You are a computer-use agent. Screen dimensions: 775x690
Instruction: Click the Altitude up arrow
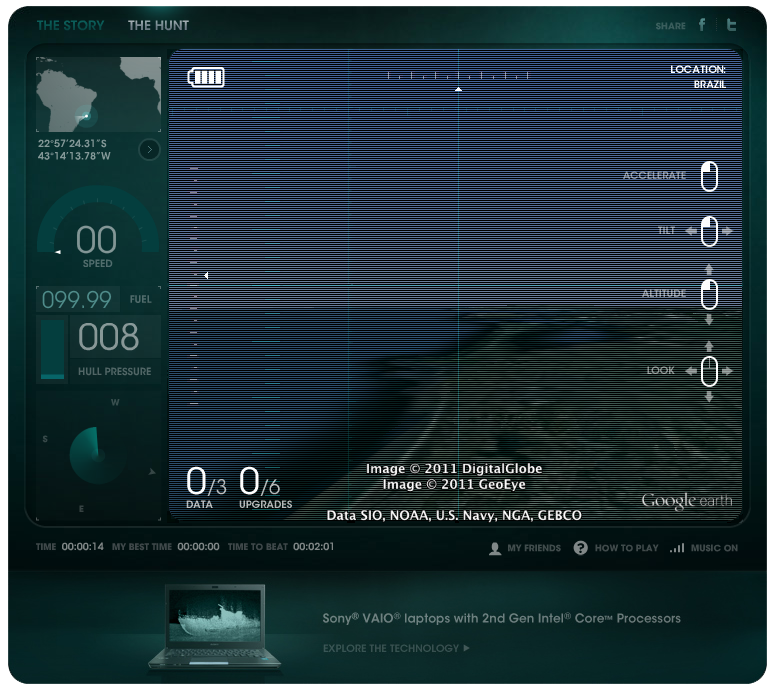click(709, 269)
